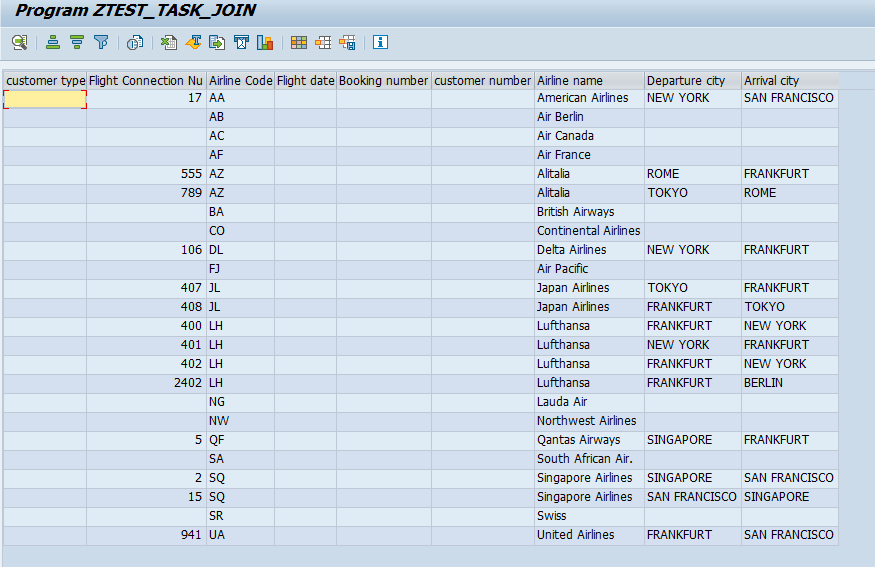Click the customer number column header
The image size is (875, 567).
pos(483,80)
